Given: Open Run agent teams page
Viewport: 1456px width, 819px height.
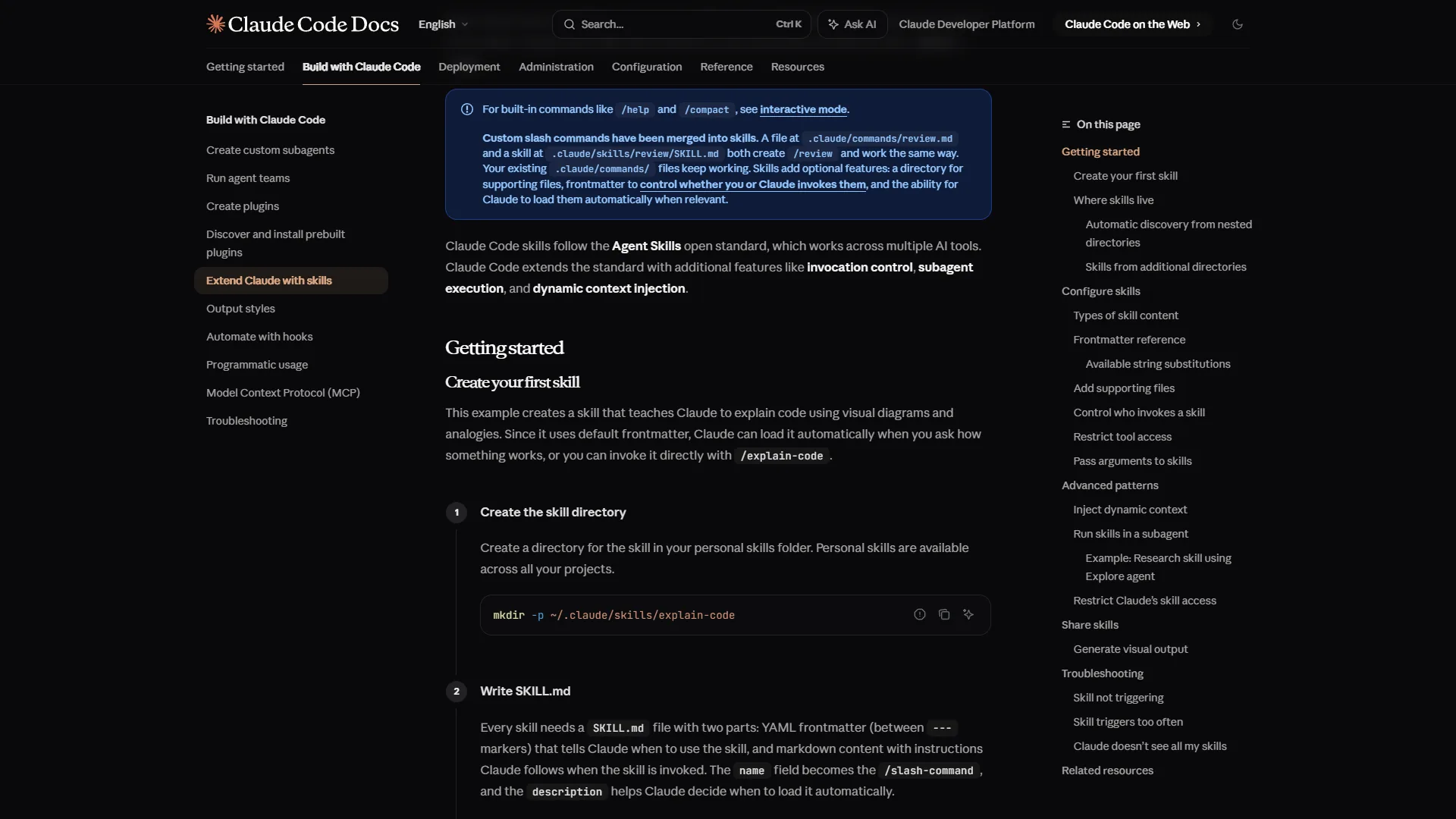Looking at the screenshot, I should pyautogui.click(x=291, y=178).
